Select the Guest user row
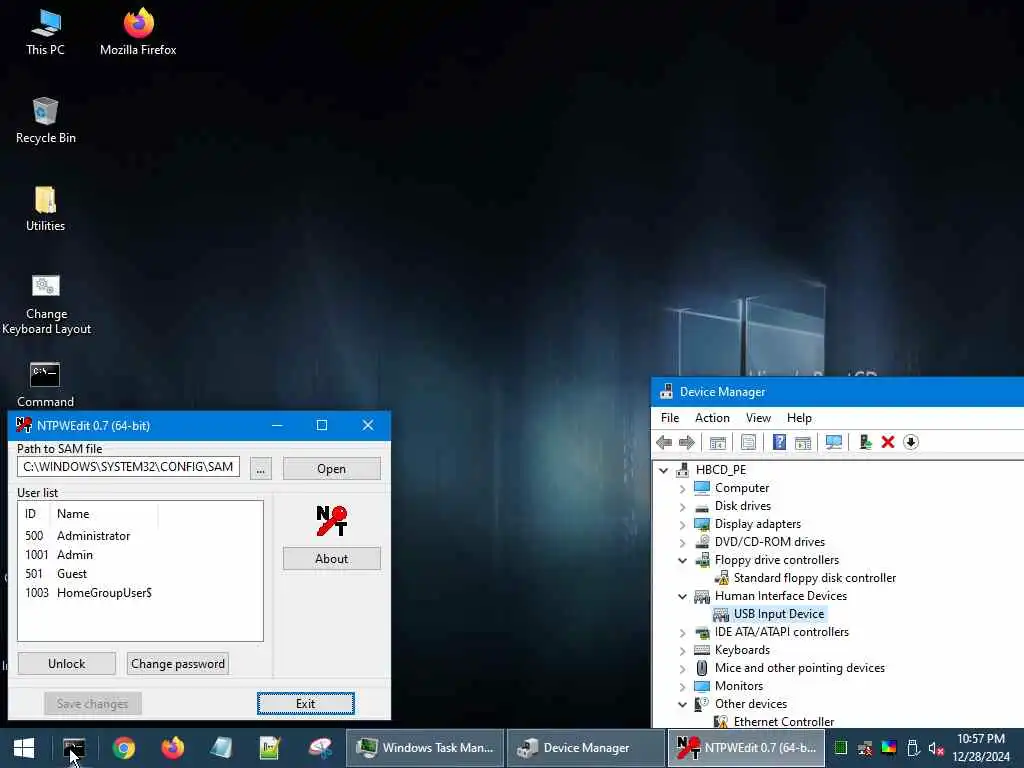This screenshot has width=1024, height=768. pos(140,574)
